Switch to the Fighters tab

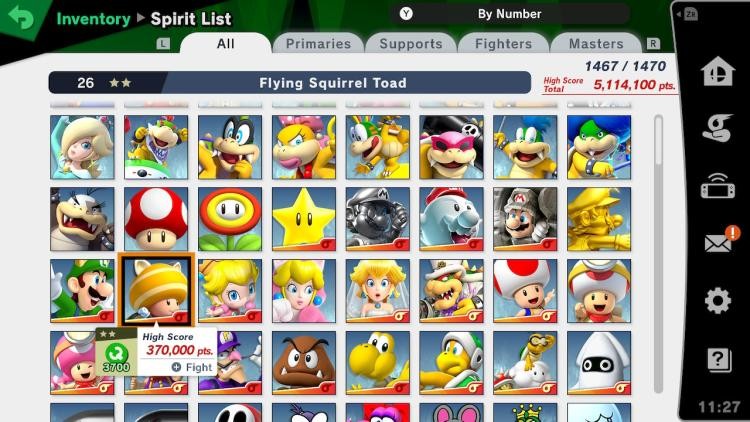click(503, 44)
